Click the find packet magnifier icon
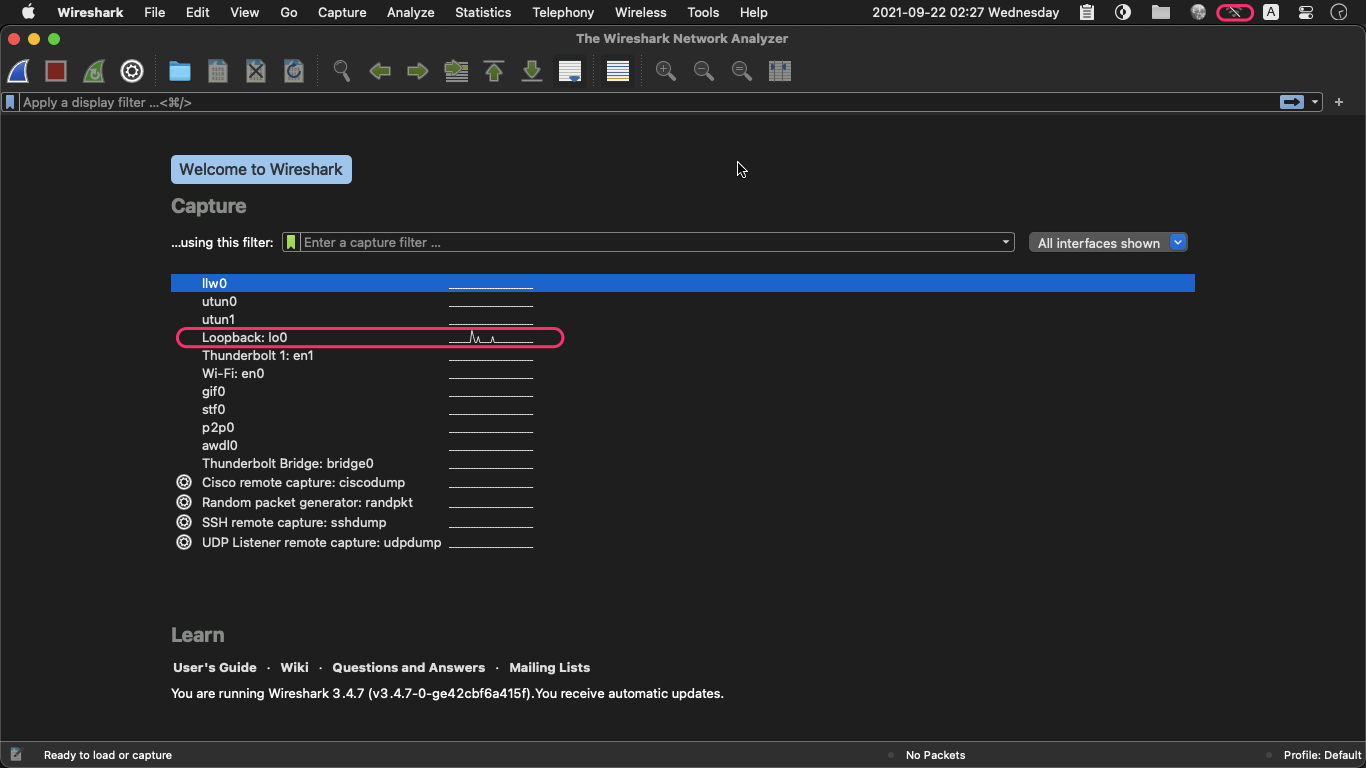This screenshot has width=1366, height=768. point(342,71)
